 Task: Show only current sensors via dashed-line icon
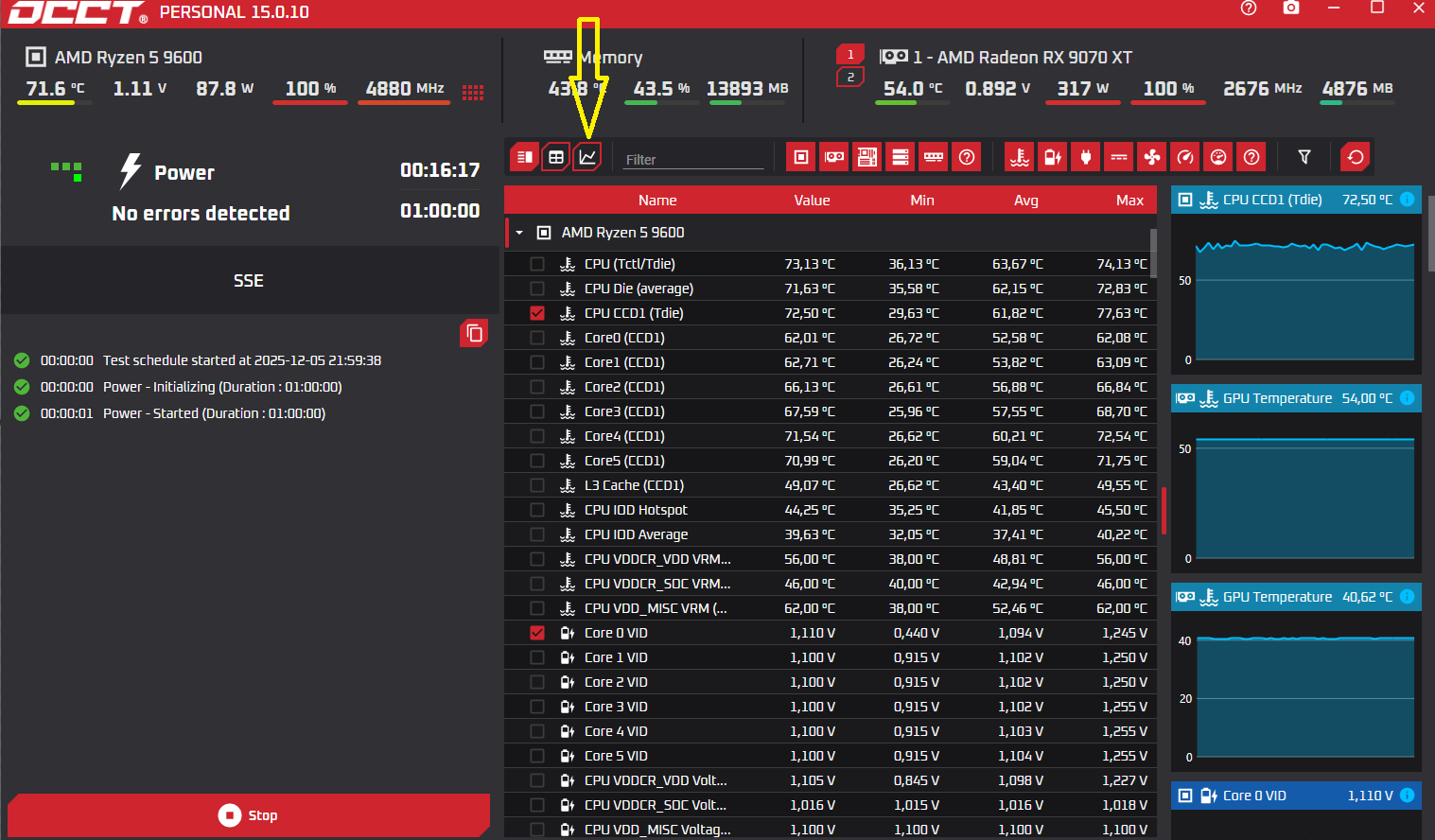[x=1119, y=157]
